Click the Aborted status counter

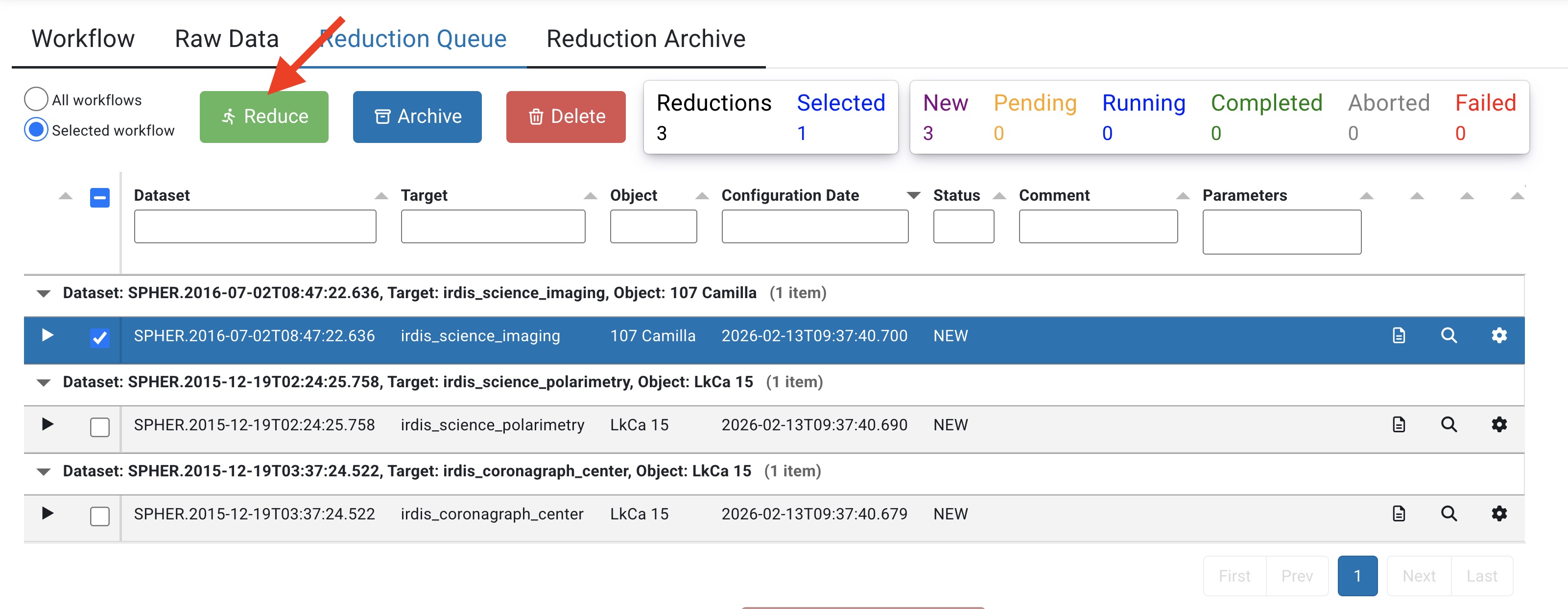pos(1388,117)
